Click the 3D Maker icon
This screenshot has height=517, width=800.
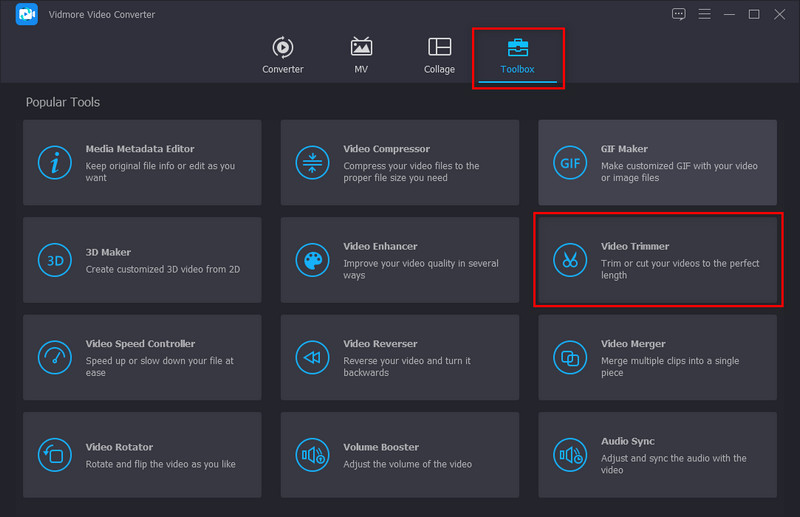click(55, 260)
